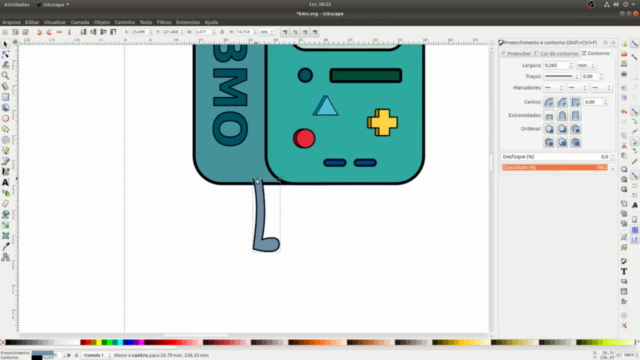Select the Spiral tool

pos(5,140)
